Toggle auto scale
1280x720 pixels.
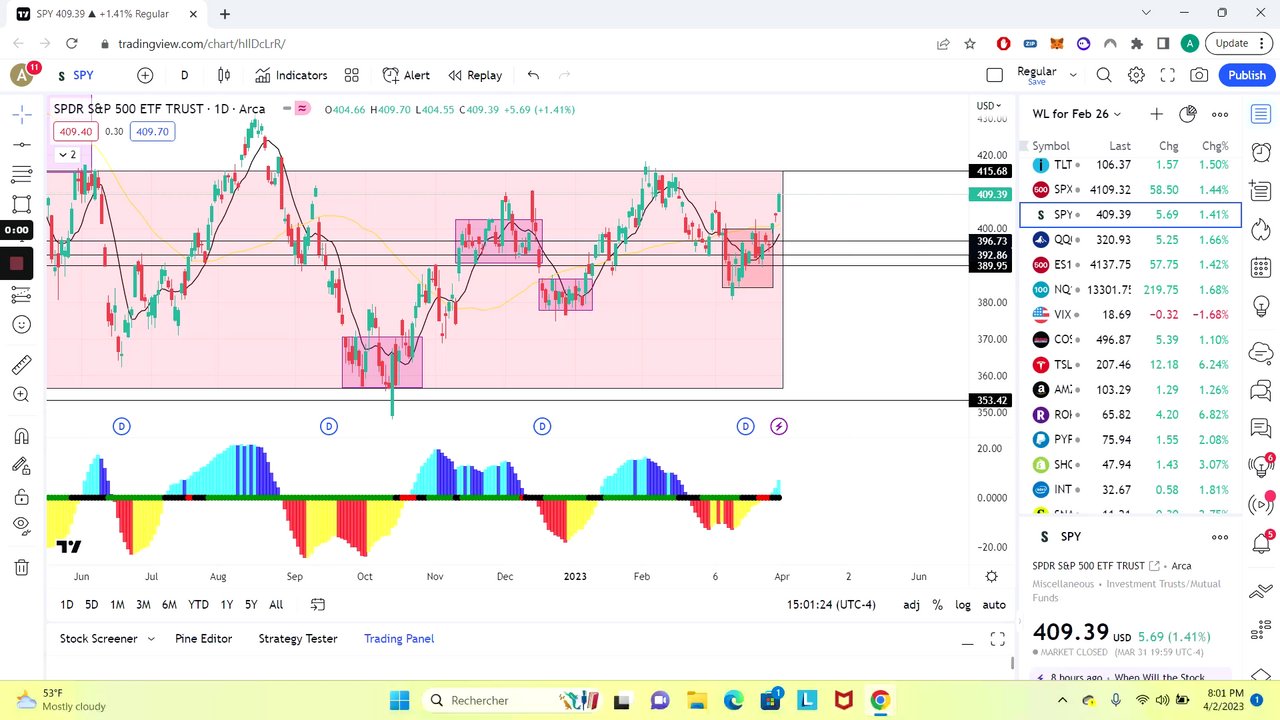(x=994, y=604)
